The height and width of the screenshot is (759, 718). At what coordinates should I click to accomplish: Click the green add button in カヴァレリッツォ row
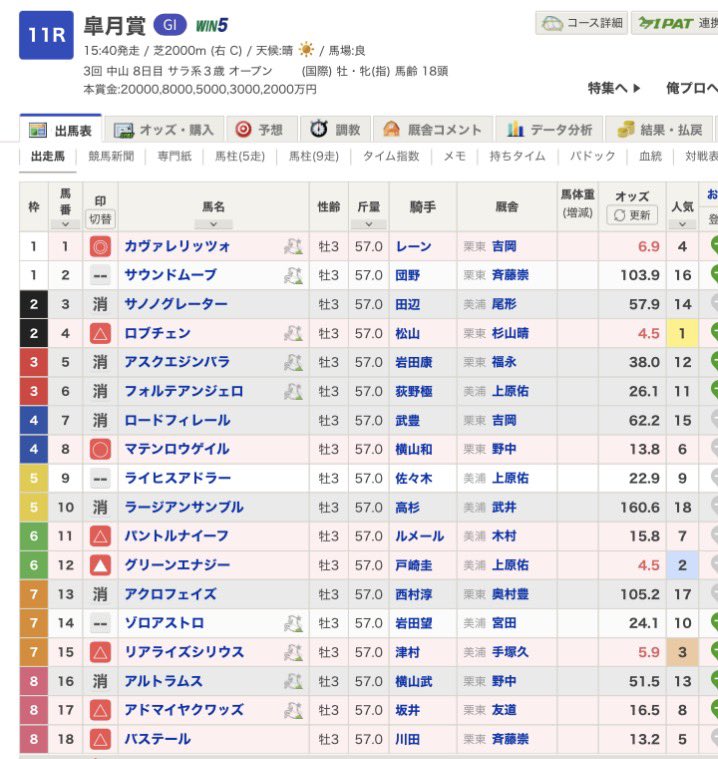point(714,245)
